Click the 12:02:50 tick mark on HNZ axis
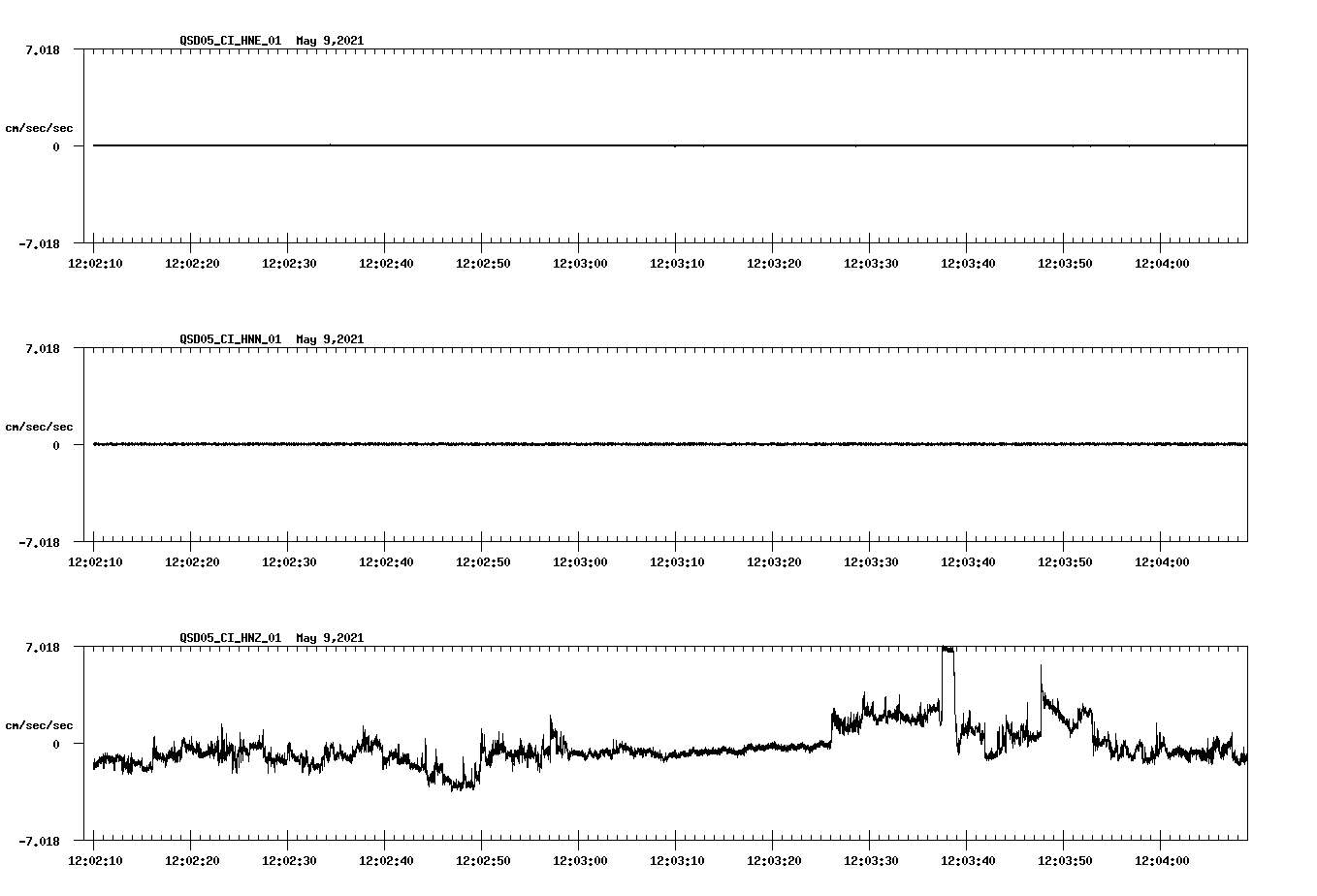Screen dimensions: 1317x896 (x=481, y=842)
